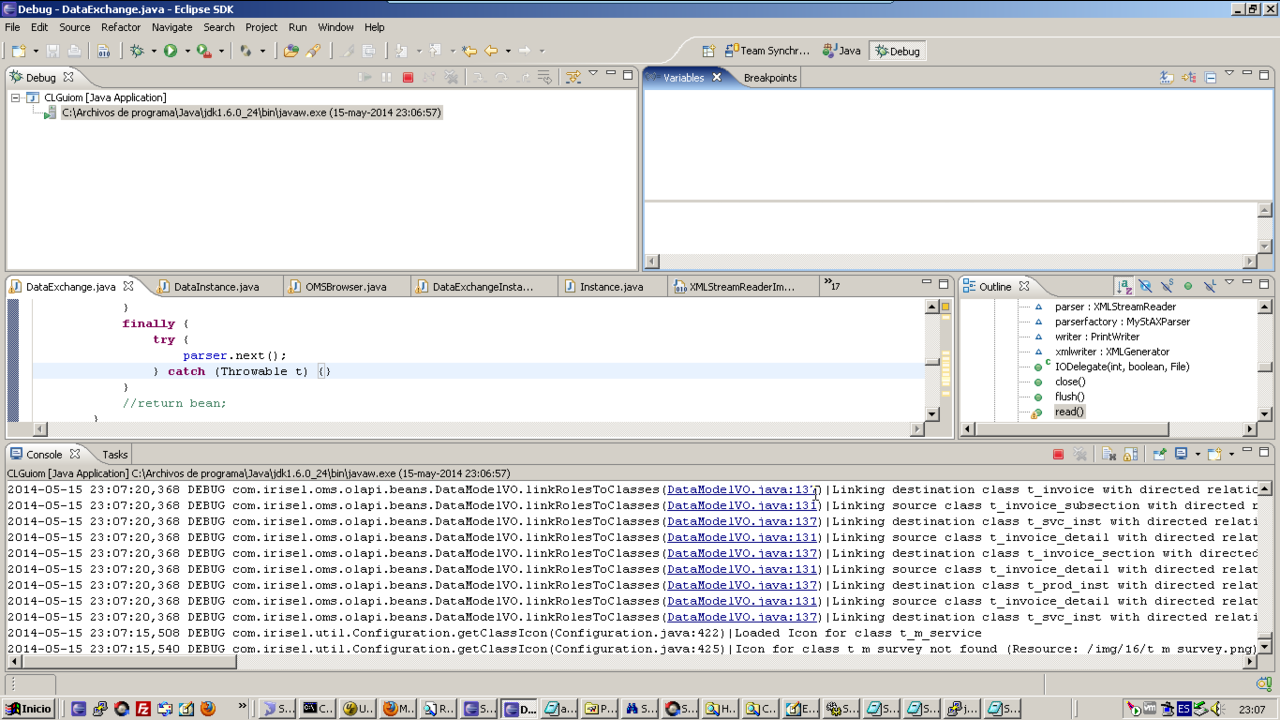Open the File menu
The height and width of the screenshot is (720, 1280).
point(12,27)
